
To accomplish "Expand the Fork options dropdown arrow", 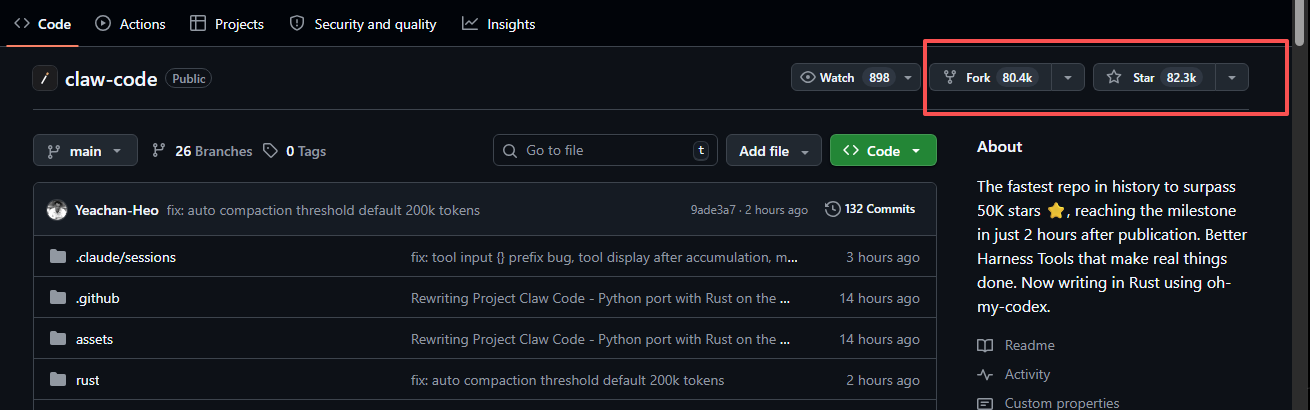I will tap(1068, 78).
